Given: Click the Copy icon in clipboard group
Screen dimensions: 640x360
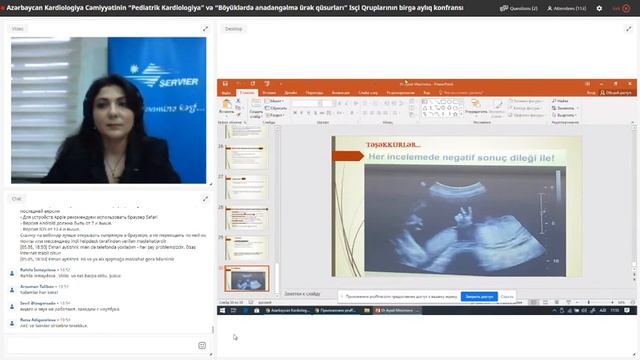Looking at the screenshot, I should (x=238, y=108).
